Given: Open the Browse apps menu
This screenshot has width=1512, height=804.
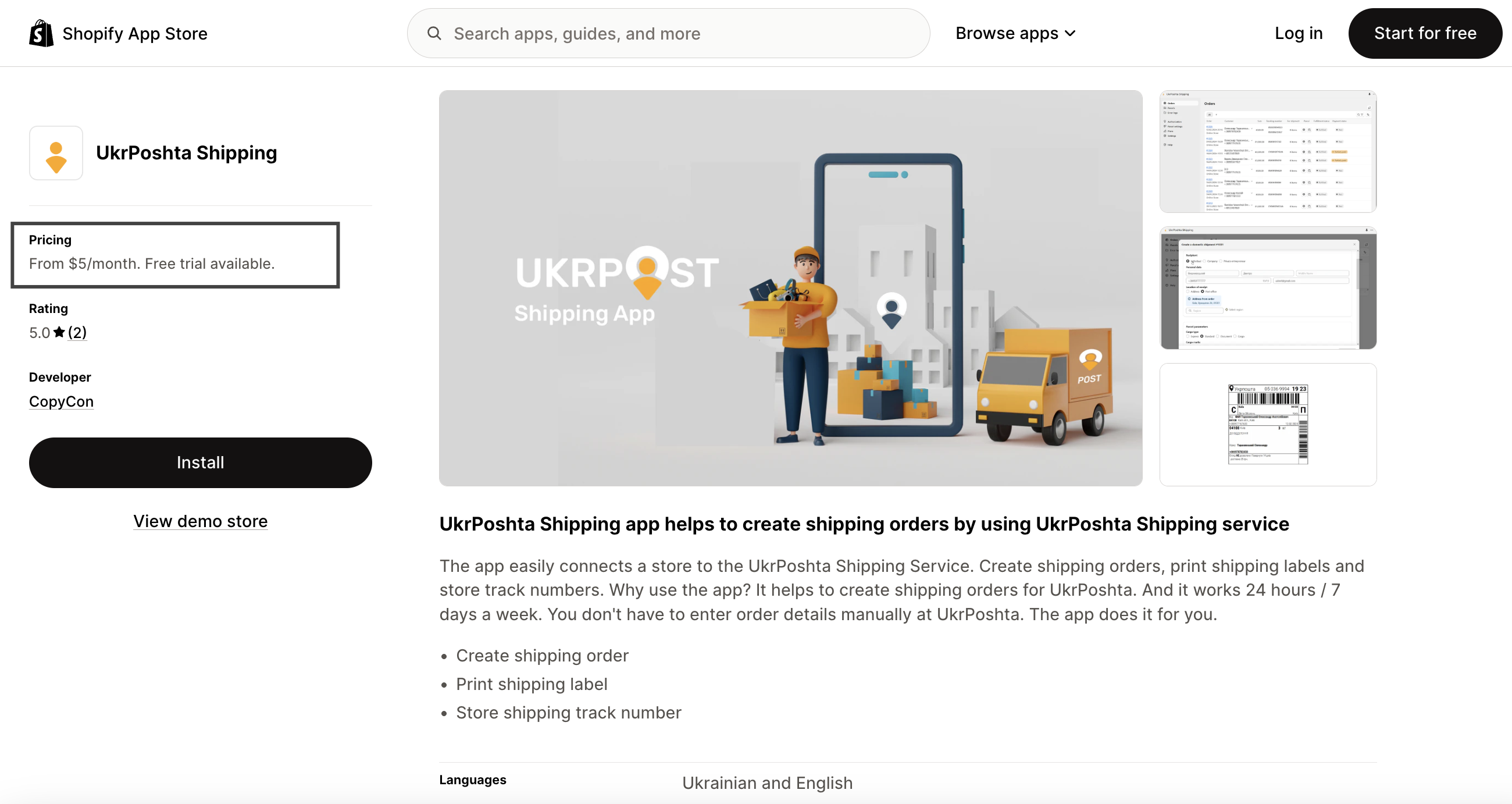Looking at the screenshot, I should pyautogui.click(x=1015, y=34).
